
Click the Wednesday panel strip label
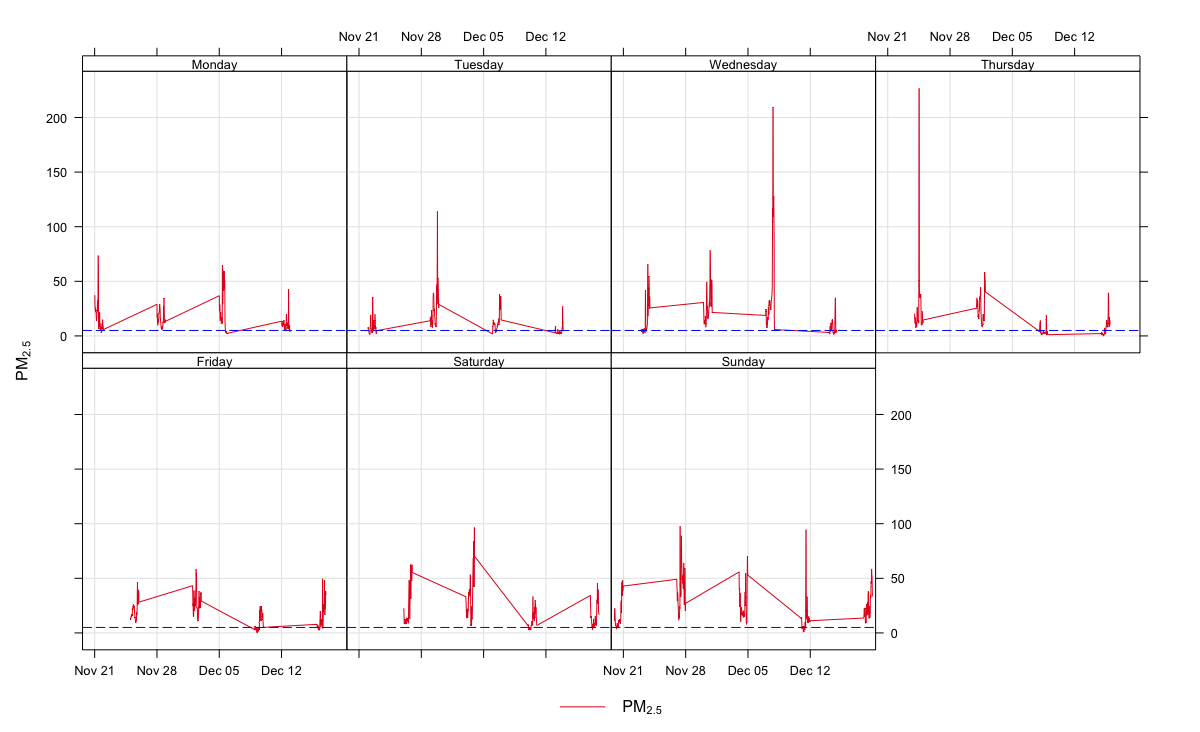tap(743, 65)
